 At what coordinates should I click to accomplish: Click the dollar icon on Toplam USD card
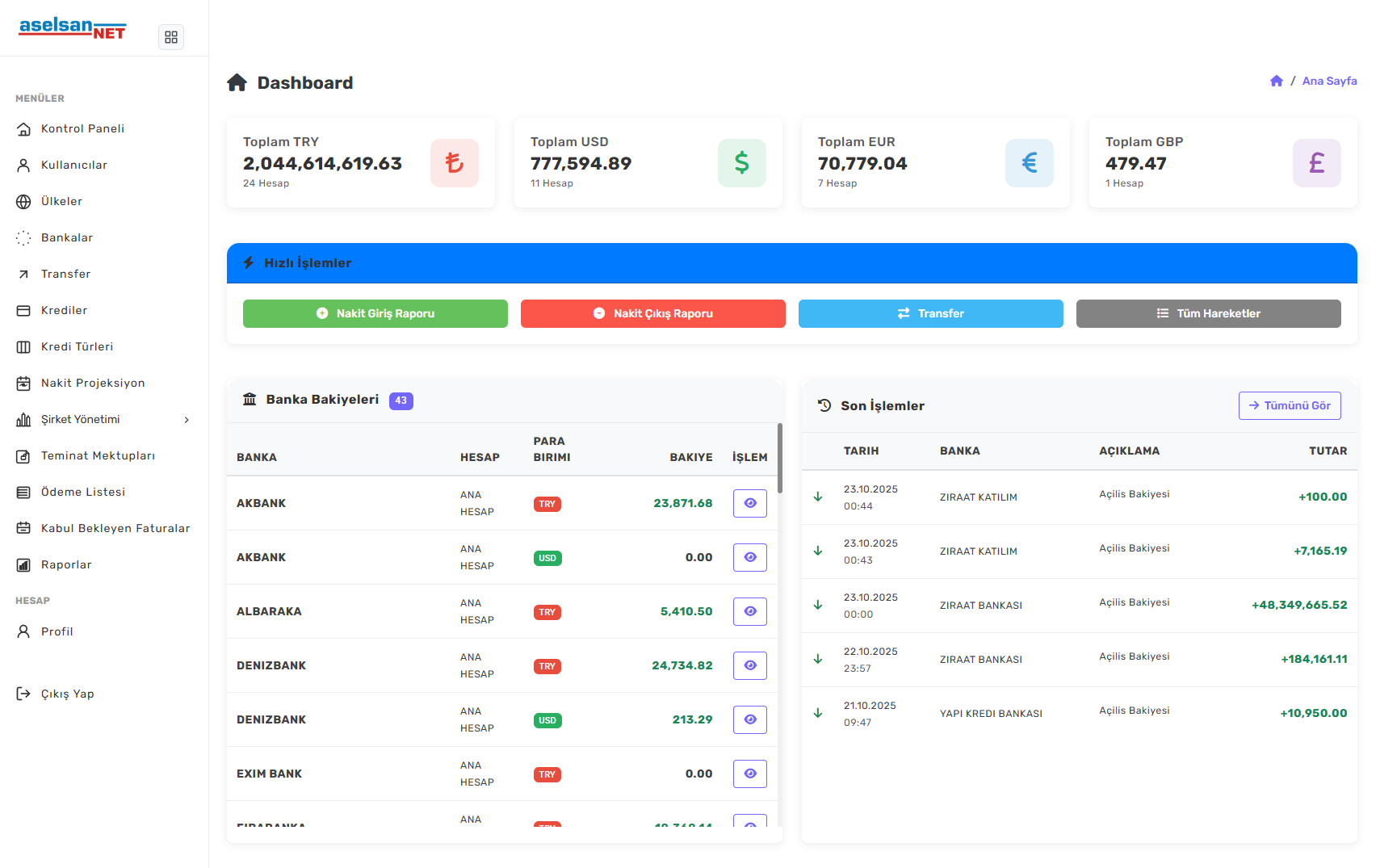coord(741,162)
